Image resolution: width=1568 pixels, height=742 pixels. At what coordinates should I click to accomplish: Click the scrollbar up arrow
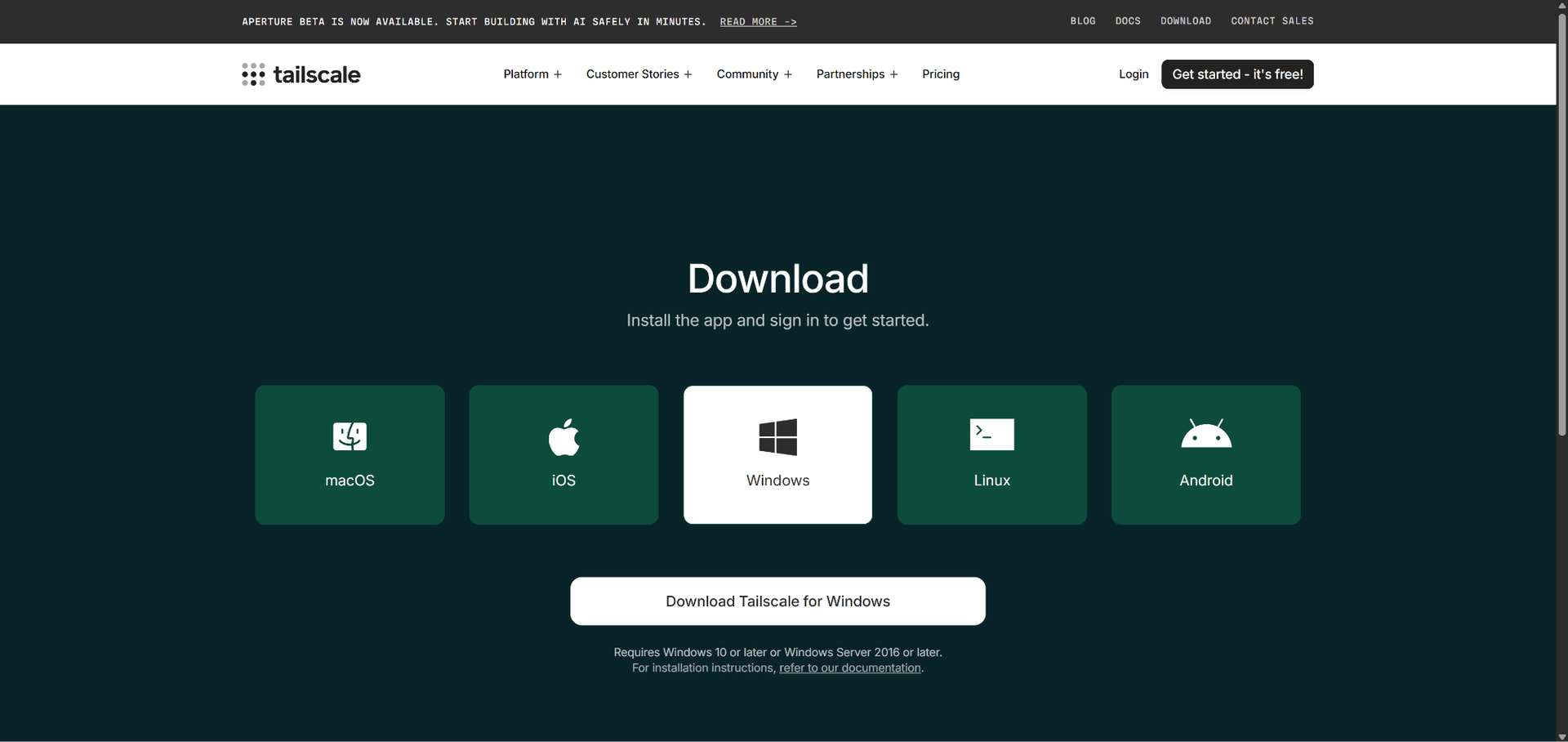pos(1561,5)
